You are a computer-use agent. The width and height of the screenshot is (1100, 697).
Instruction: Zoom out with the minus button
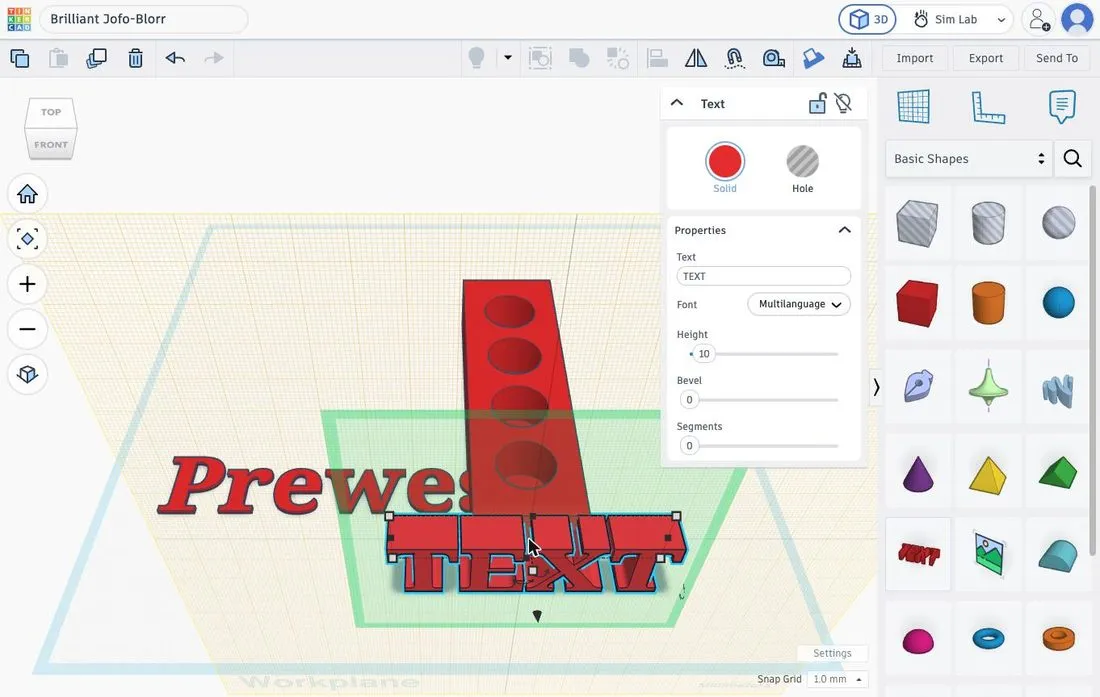tap(27, 329)
